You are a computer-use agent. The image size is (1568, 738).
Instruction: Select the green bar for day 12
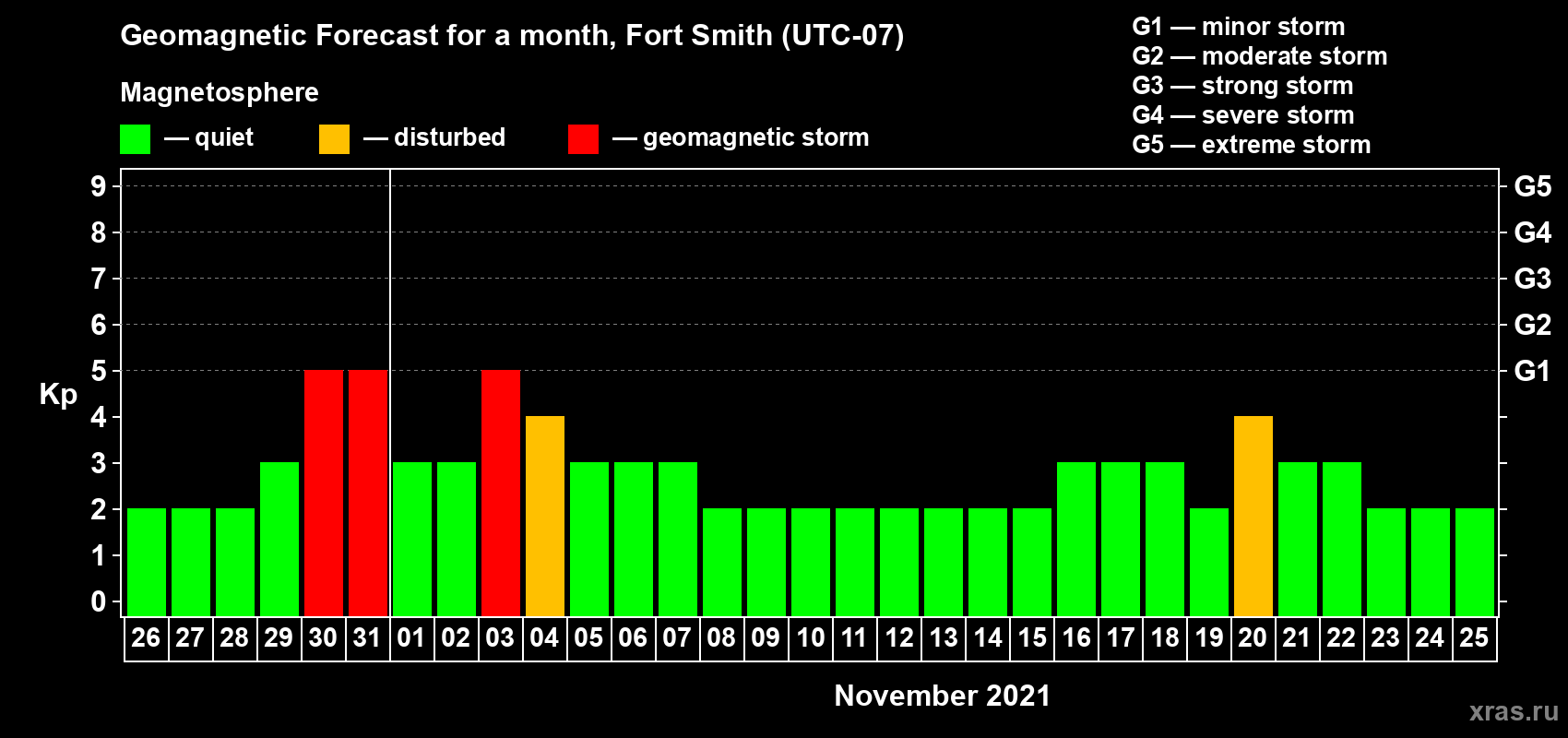click(899, 562)
